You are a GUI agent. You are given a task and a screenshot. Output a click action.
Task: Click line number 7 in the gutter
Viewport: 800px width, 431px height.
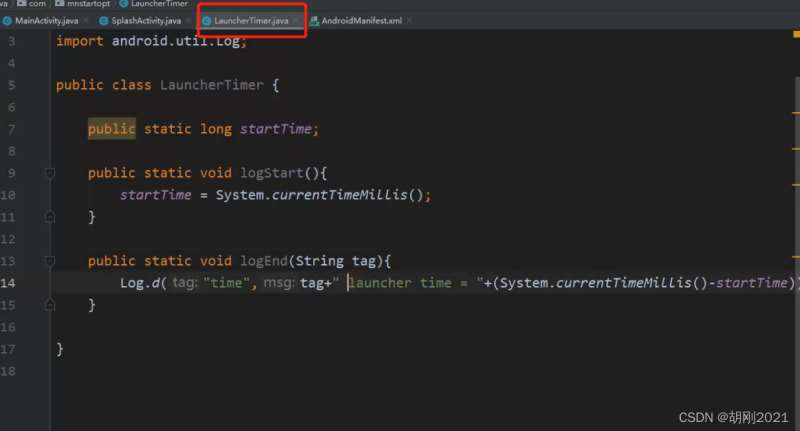12,129
